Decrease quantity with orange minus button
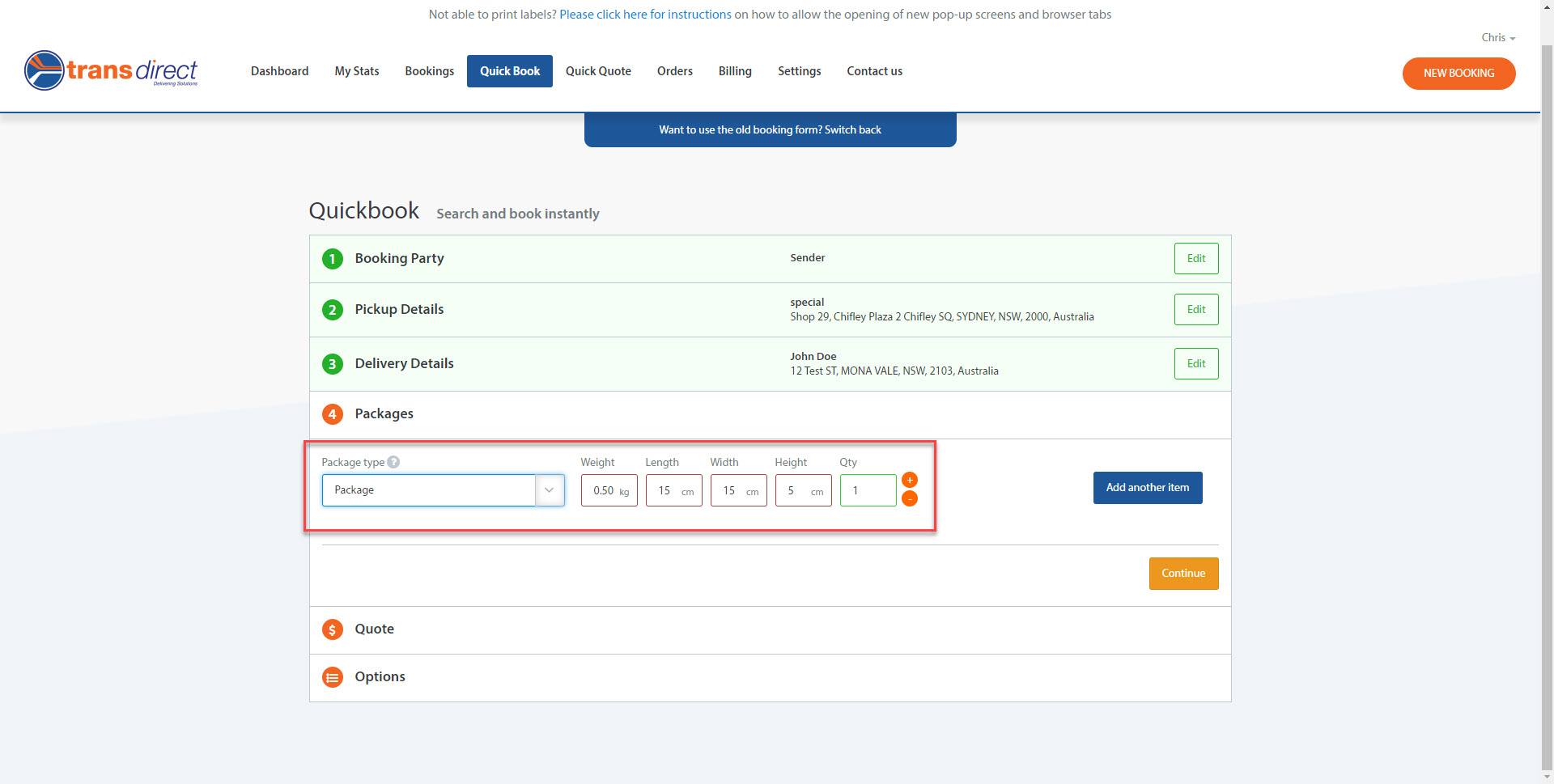 (x=910, y=499)
